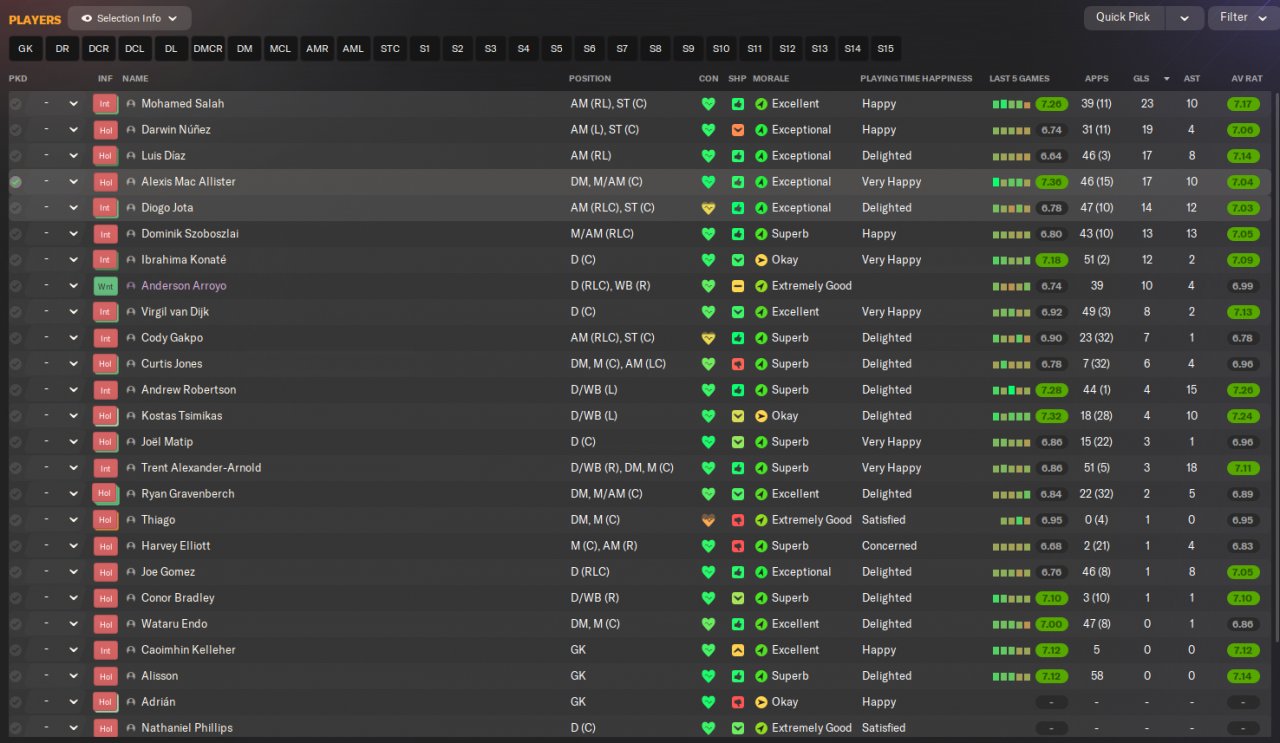Image resolution: width=1280 pixels, height=743 pixels.
Task: Click the player info icon beside Virgil van Dijk
Action: [130, 312]
